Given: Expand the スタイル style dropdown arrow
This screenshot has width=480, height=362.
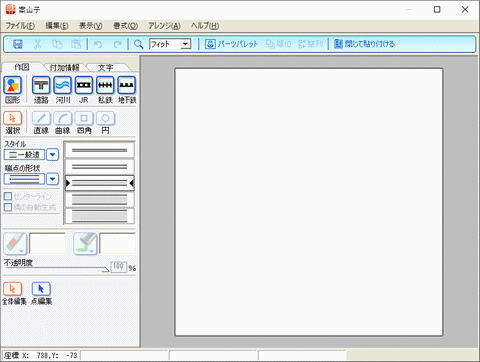Looking at the screenshot, I should pyautogui.click(x=52, y=155).
